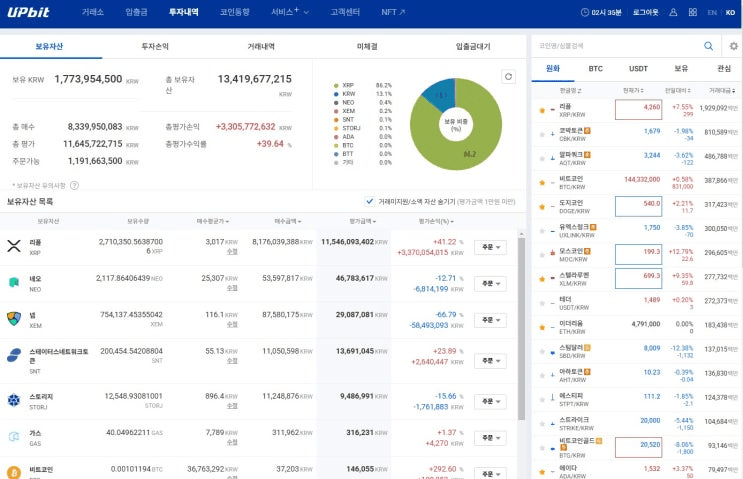The width and height of the screenshot is (743, 479).
Task: Uncheck 거래미지원/소액 자산 숨기기 checkbox
Action: point(370,201)
